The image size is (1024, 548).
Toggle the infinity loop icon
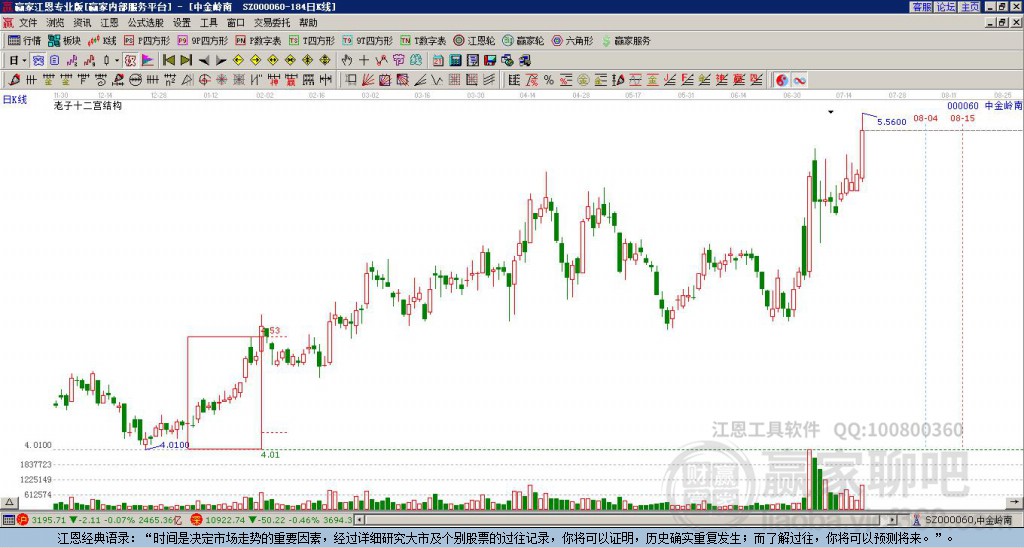[x=799, y=80]
